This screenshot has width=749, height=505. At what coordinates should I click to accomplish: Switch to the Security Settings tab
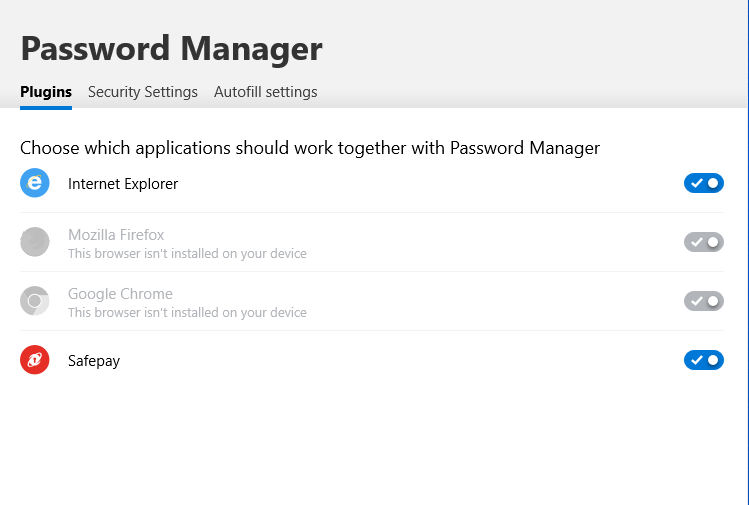pyautogui.click(x=143, y=92)
